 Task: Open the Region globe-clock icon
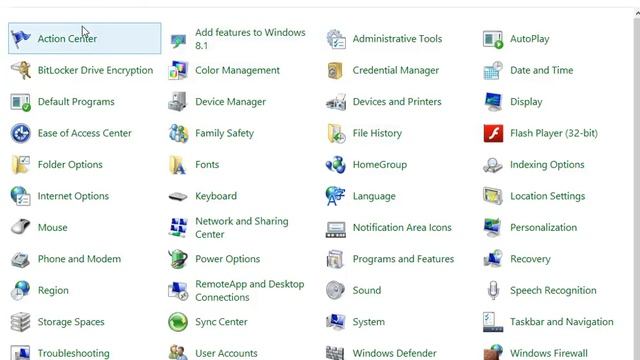pyautogui.click(x=20, y=290)
